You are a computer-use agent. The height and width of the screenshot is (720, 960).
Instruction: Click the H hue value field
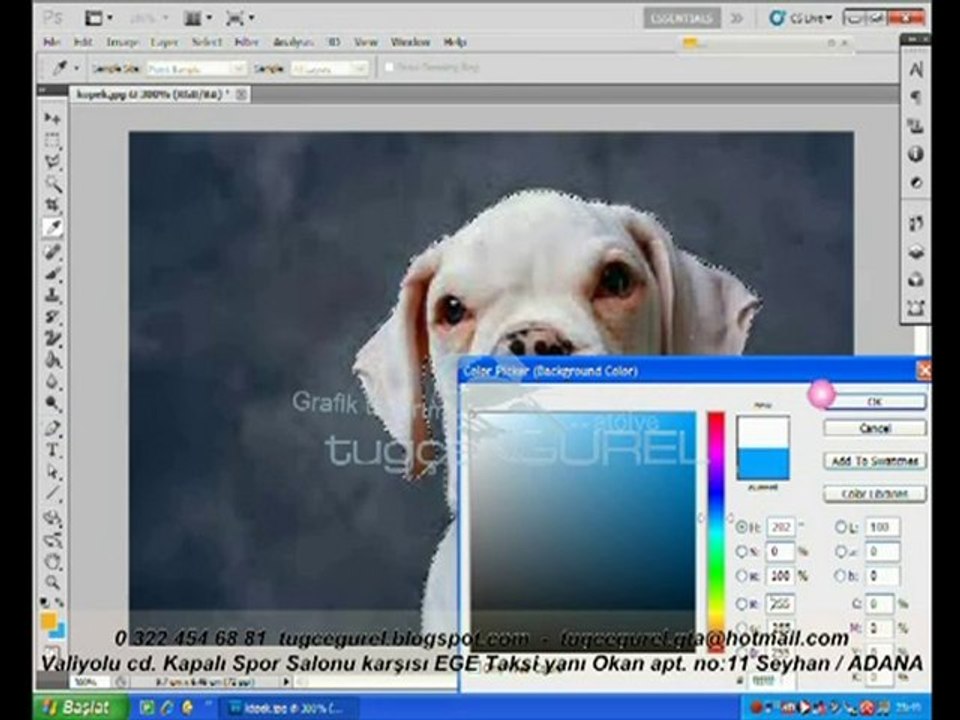780,527
